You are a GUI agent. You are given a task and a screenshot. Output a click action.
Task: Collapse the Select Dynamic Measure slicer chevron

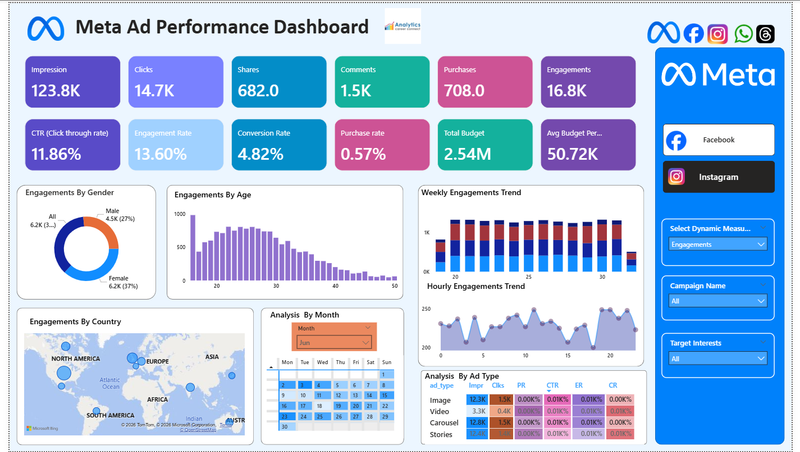pos(763,228)
